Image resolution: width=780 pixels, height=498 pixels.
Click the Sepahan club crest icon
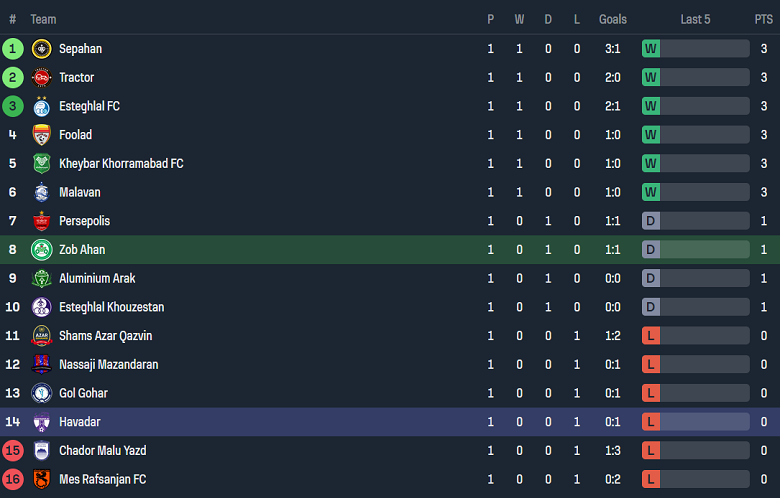pos(41,49)
